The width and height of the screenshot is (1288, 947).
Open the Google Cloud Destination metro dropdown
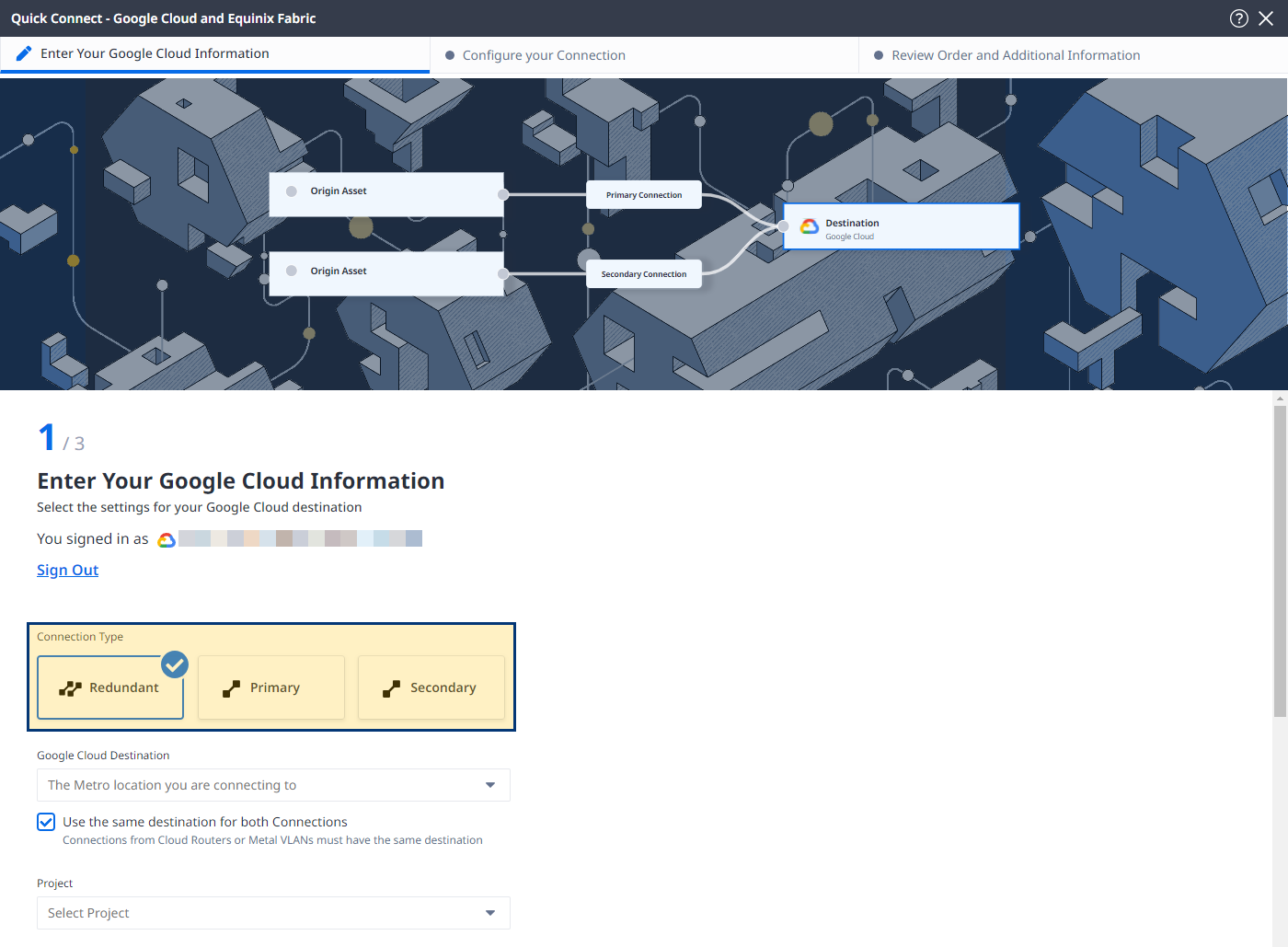[x=273, y=785]
